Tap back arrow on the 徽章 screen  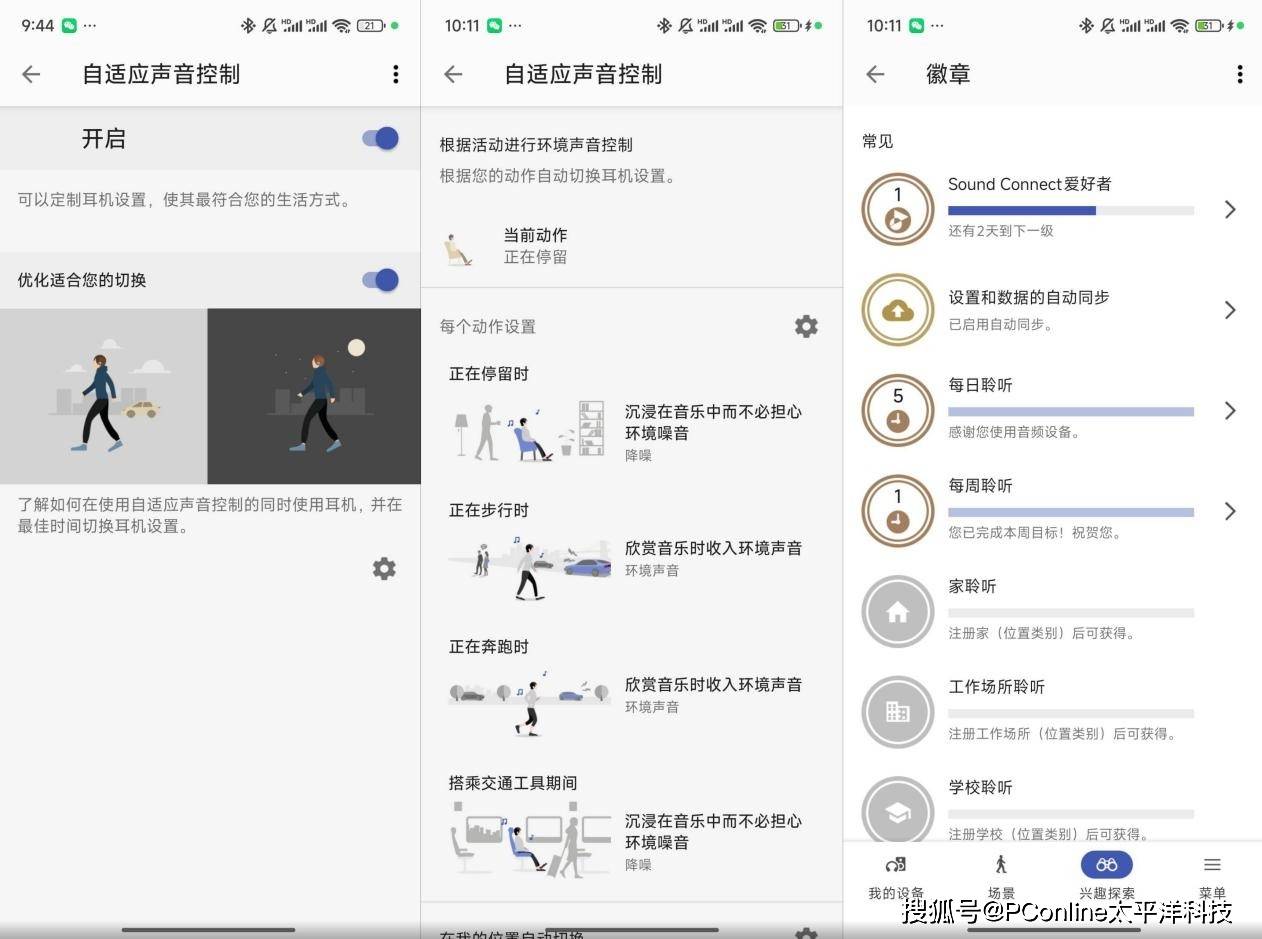875,74
